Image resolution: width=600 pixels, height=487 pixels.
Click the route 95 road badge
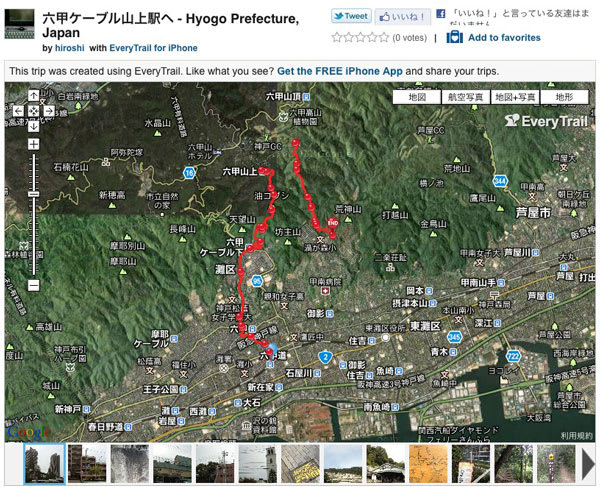point(257,282)
